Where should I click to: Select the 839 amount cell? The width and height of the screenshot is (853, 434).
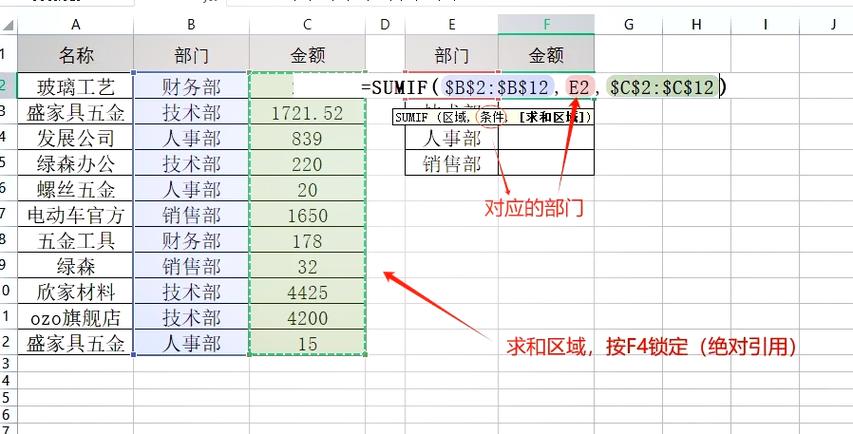(307, 138)
